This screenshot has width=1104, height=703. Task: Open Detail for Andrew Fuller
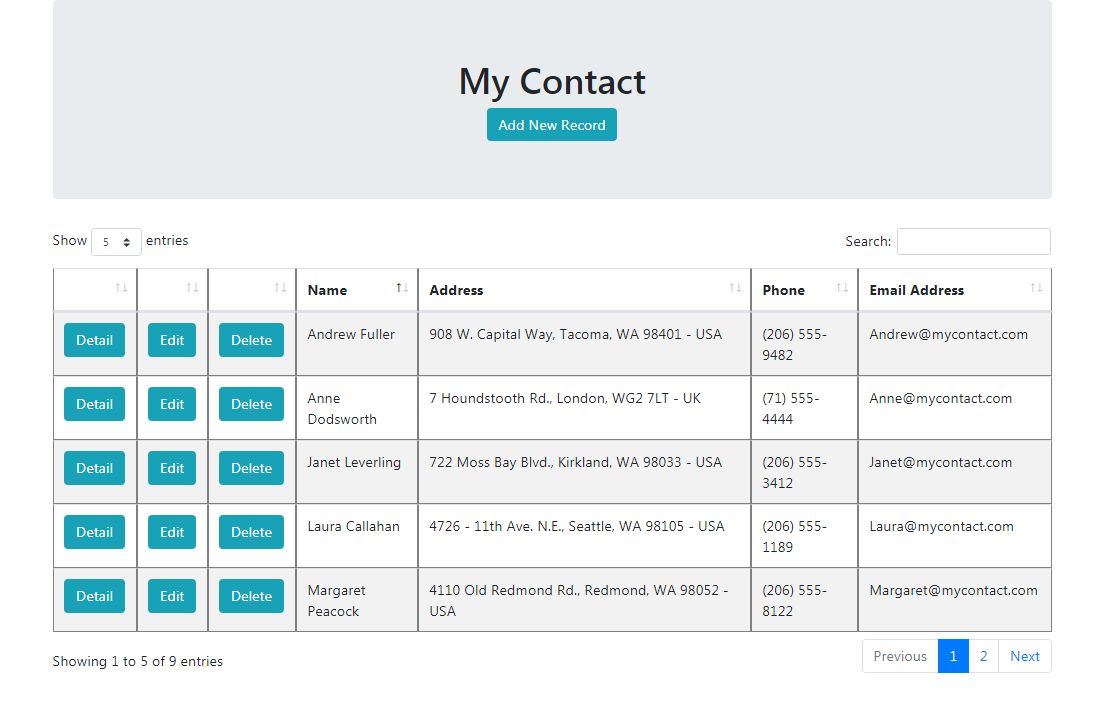(94, 340)
